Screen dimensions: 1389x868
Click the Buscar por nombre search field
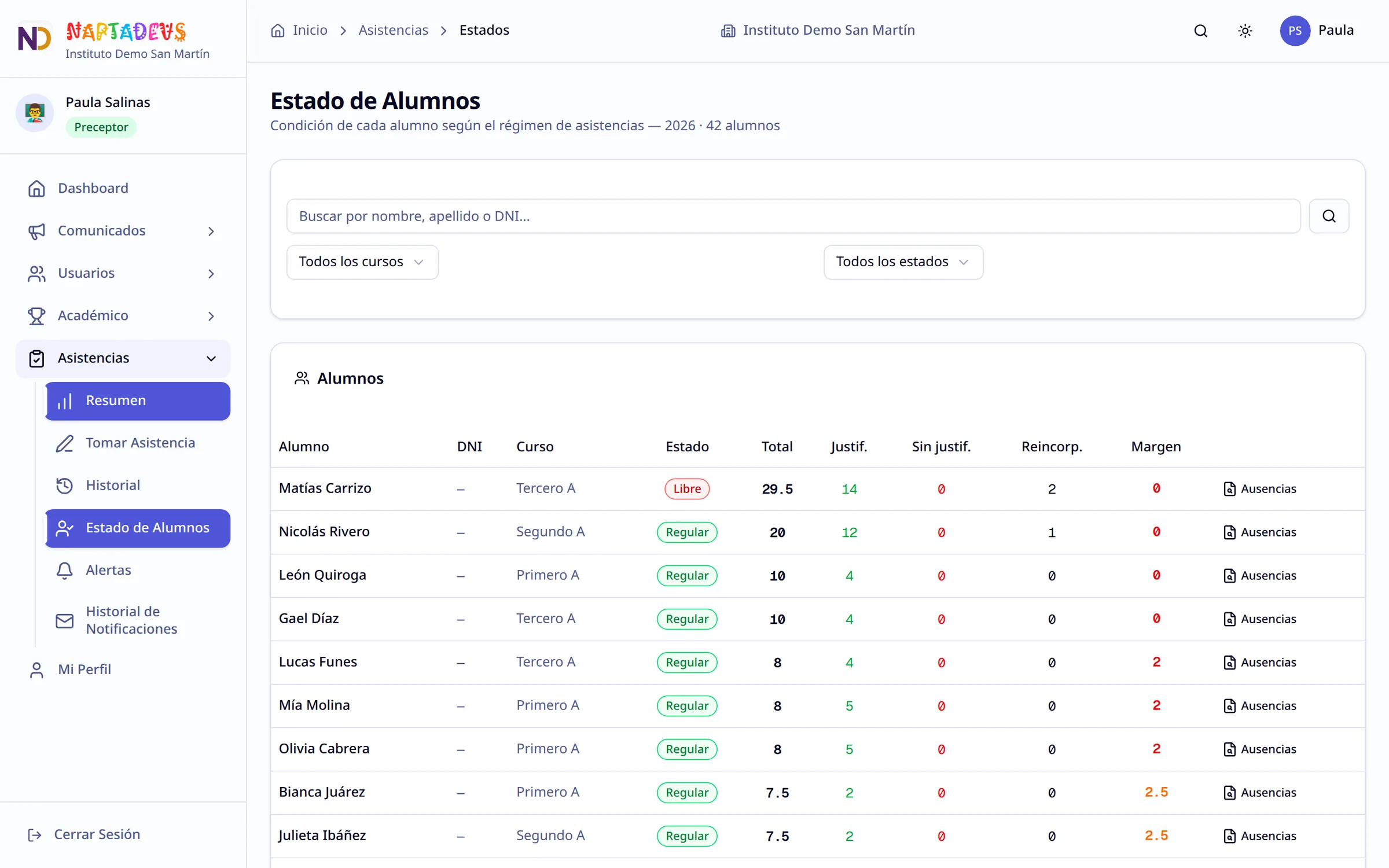point(793,216)
